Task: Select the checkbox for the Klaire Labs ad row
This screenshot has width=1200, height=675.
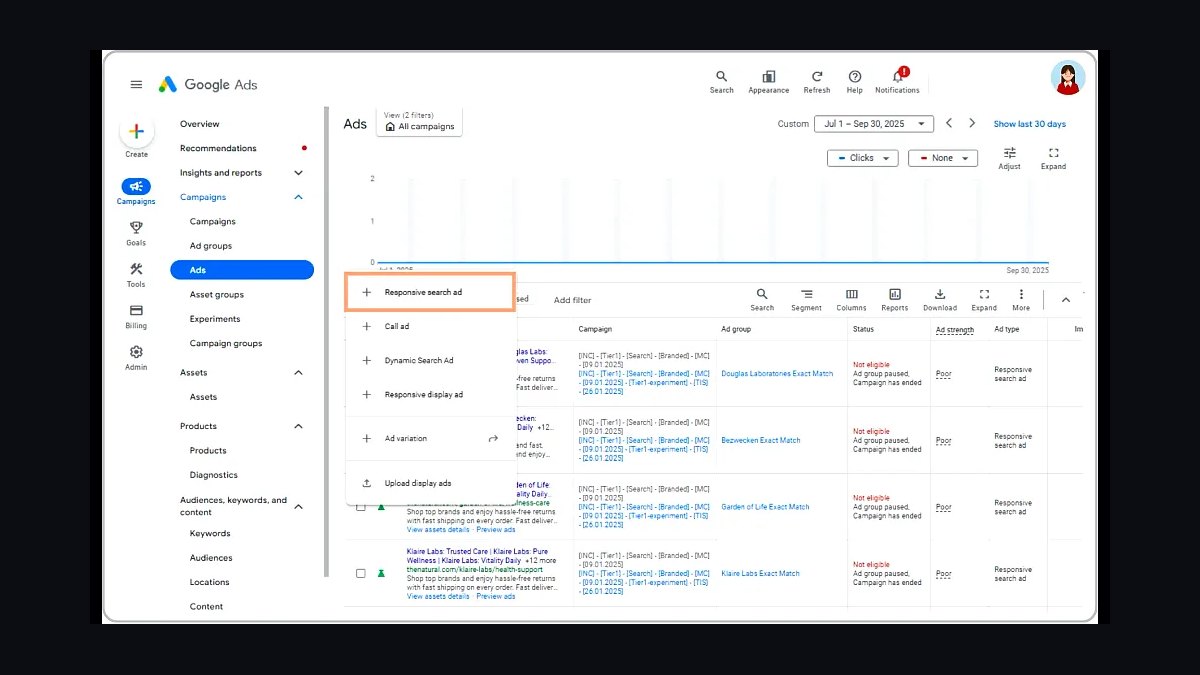Action: pos(361,573)
